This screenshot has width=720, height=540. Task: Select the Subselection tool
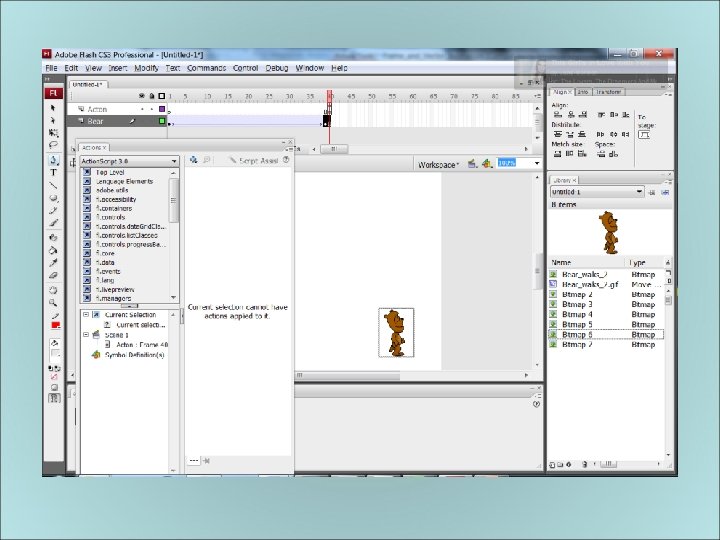[53, 120]
